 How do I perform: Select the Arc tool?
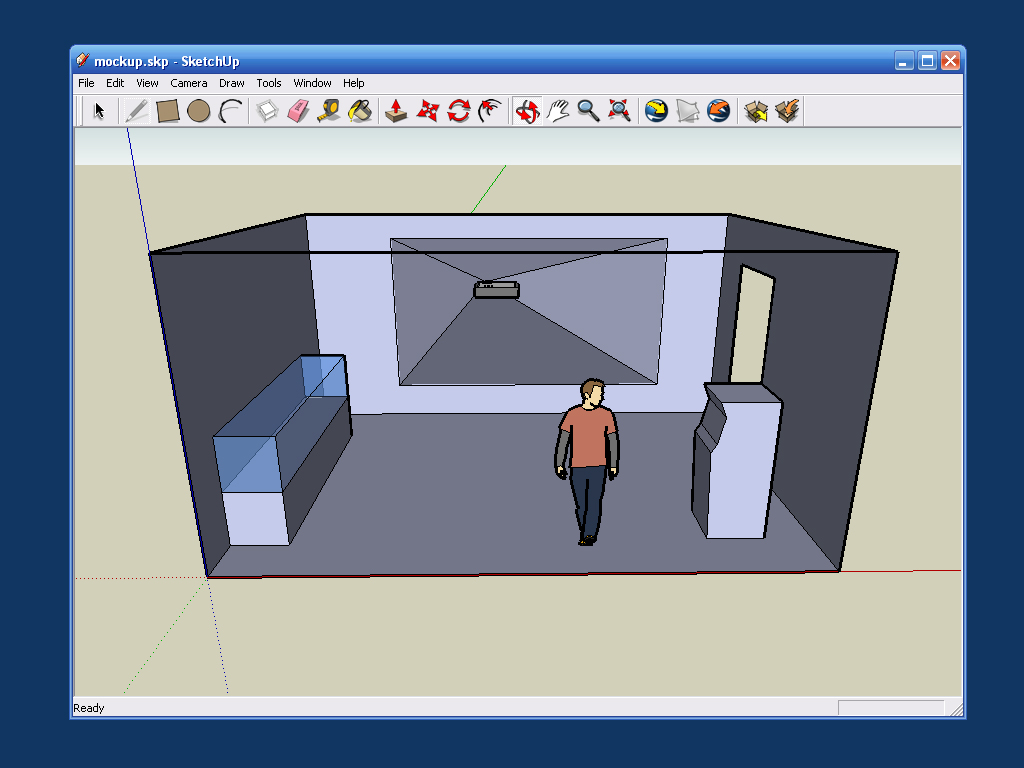(x=231, y=111)
